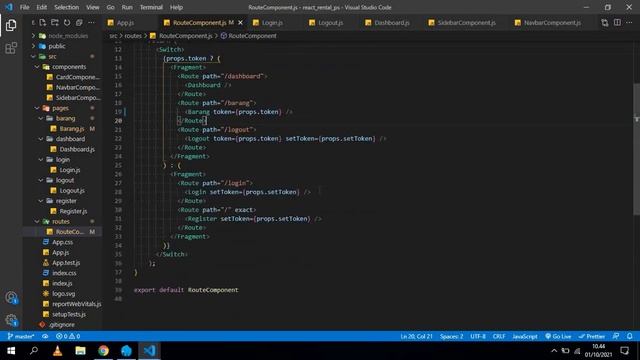The height and width of the screenshot is (360, 640).
Task: Create a new folder in explorer
Action: coord(55,23)
